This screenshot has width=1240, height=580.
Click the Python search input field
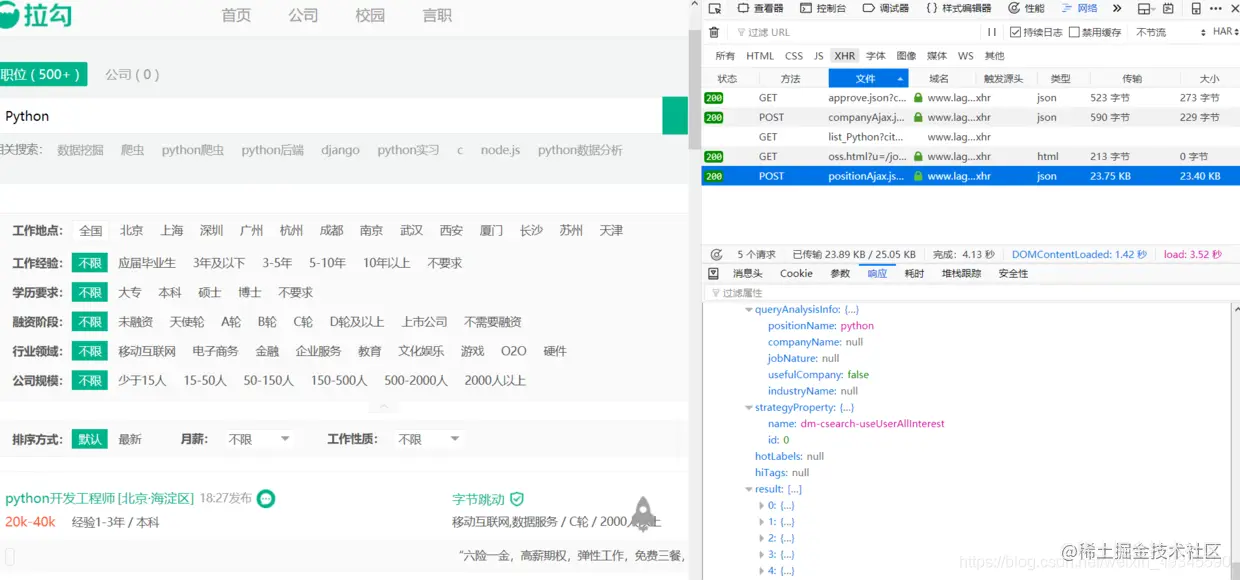tap(331, 116)
